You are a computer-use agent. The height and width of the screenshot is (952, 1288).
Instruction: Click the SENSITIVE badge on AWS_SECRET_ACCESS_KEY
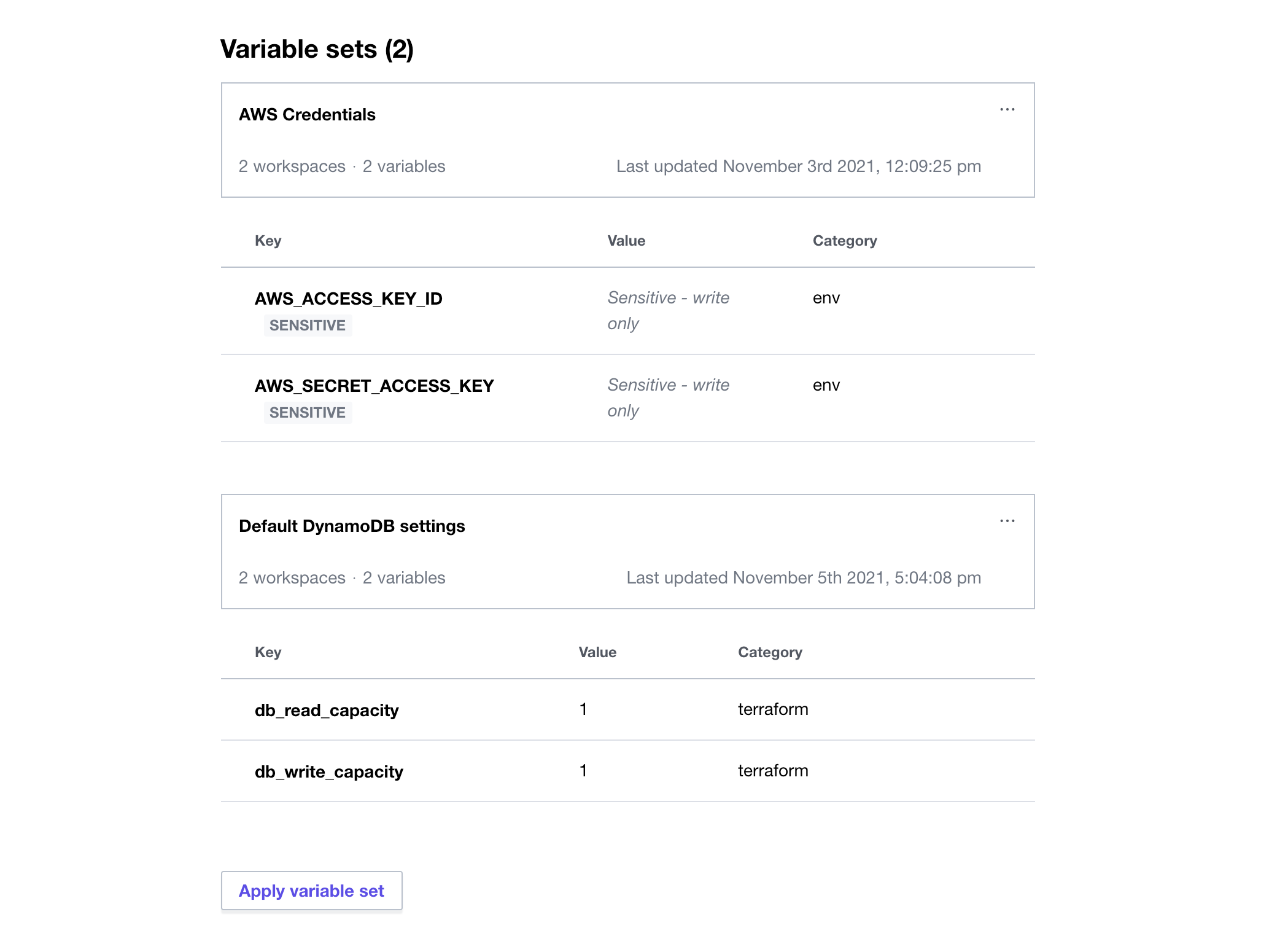(308, 412)
